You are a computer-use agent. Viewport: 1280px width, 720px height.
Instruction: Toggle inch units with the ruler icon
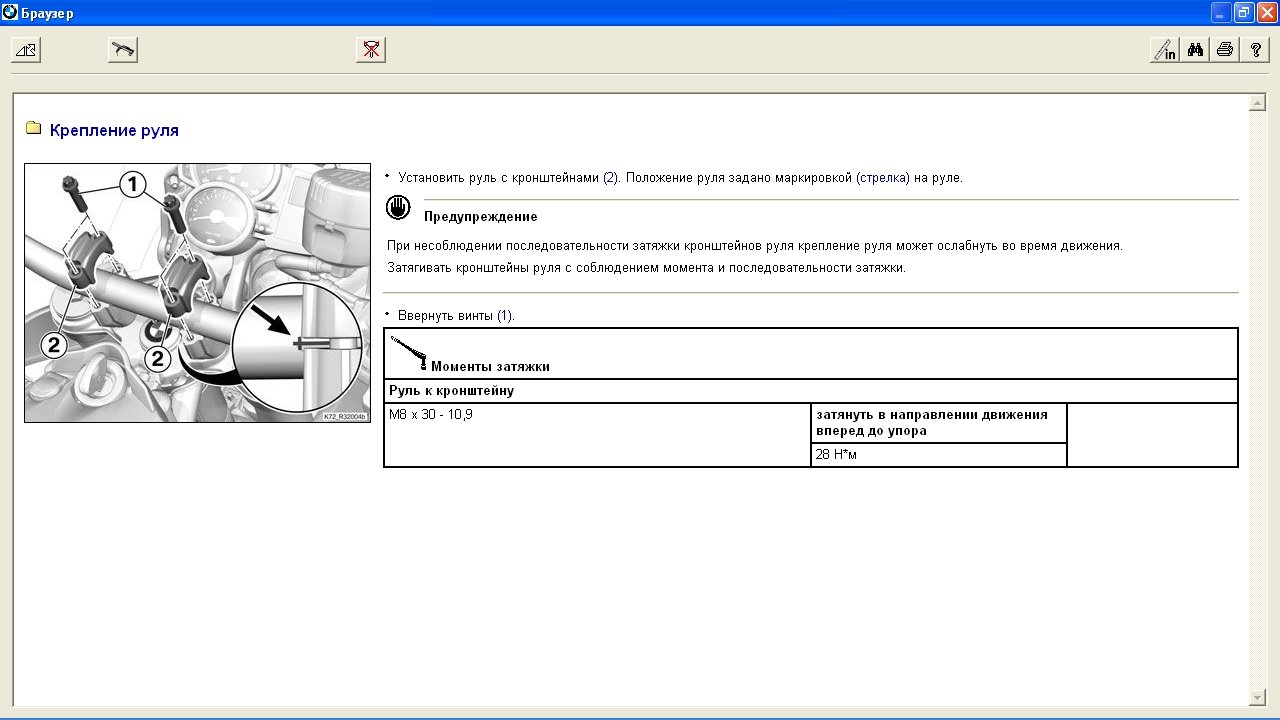pyautogui.click(x=1165, y=50)
